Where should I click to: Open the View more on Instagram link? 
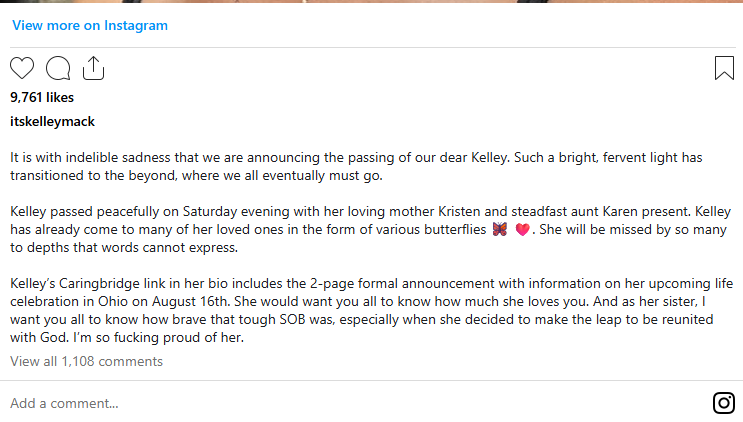point(90,25)
